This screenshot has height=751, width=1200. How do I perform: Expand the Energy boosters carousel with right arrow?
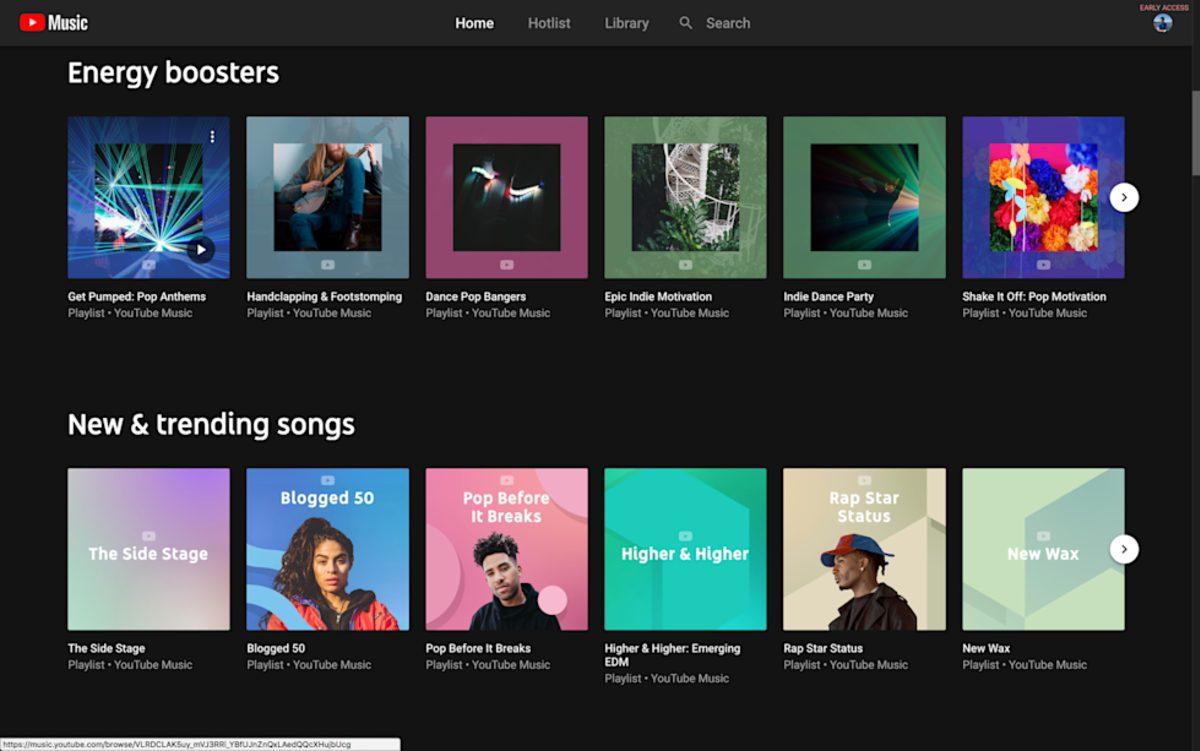(1124, 197)
